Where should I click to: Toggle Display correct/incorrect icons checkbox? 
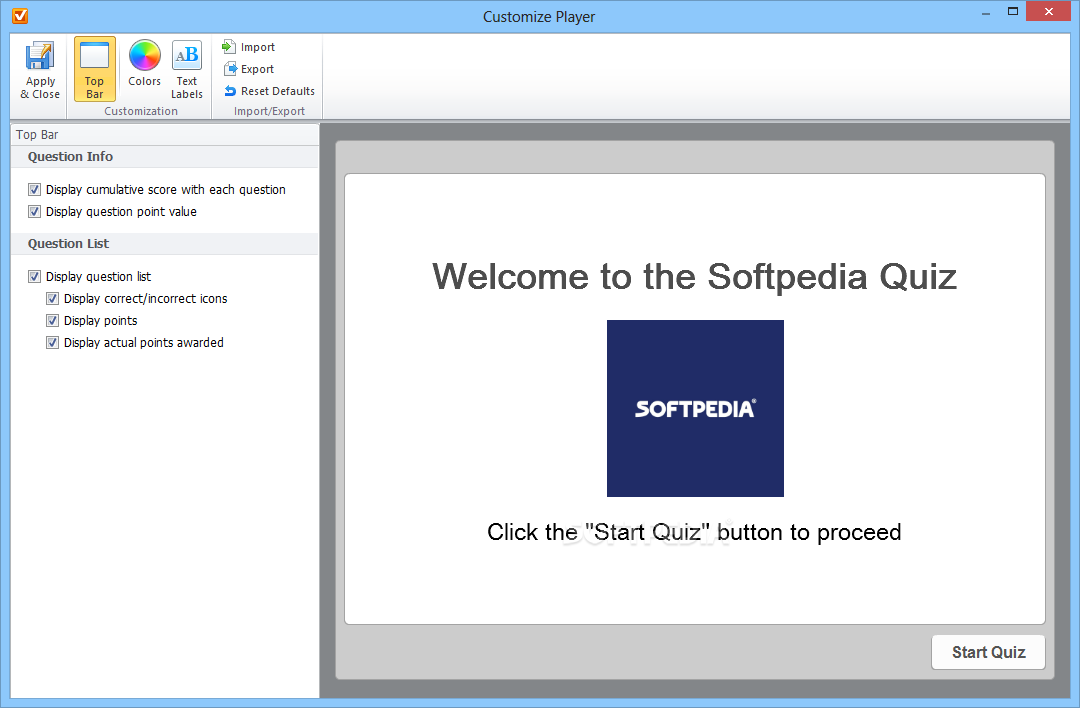coord(52,298)
